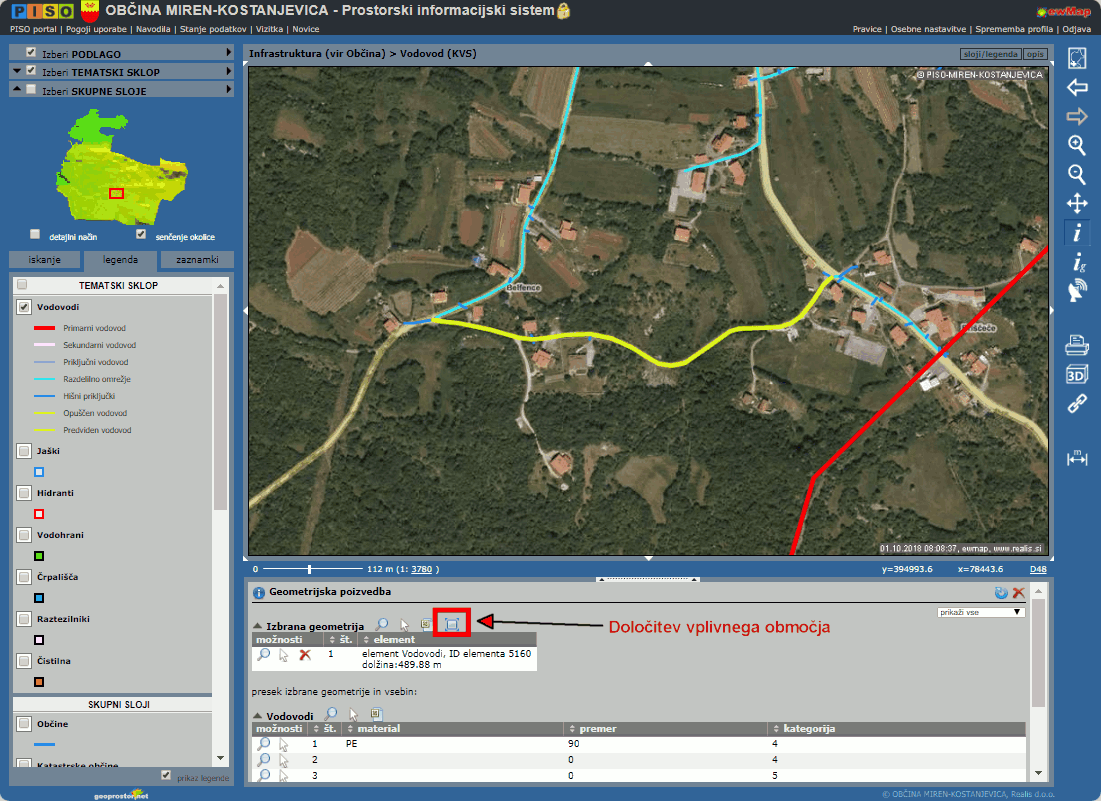The width and height of the screenshot is (1101, 801).
Task: Switch to the iskanje tab
Action: click(45, 260)
